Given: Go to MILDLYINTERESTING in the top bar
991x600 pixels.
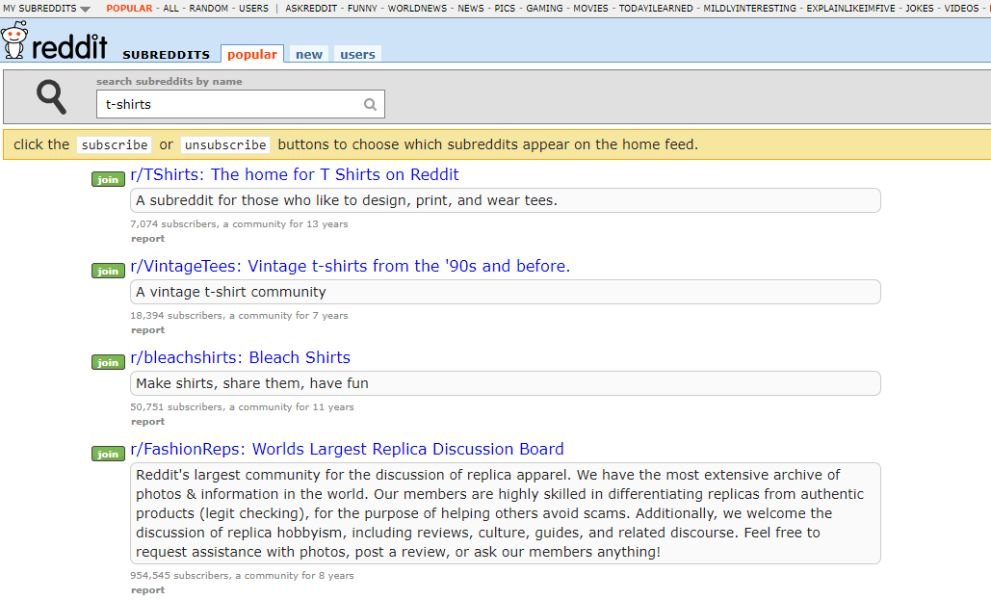Looking at the screenshot, I should point(750,8).
